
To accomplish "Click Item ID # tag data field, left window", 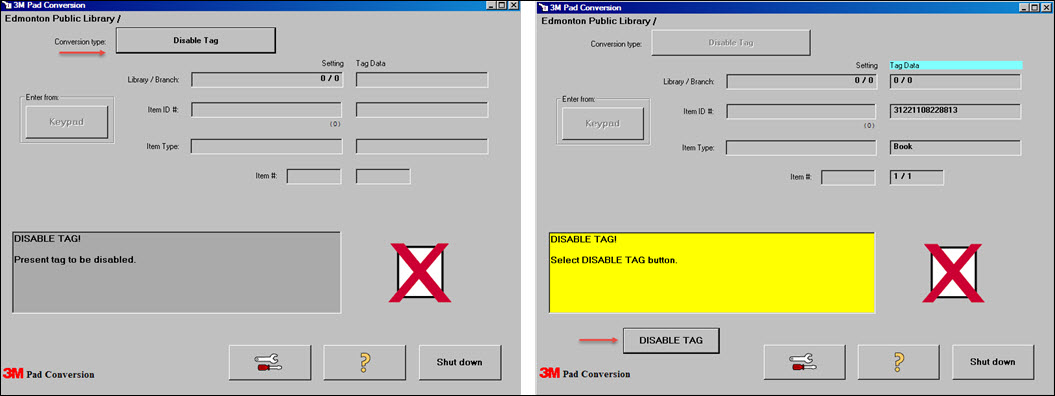I will pos(422,110).
